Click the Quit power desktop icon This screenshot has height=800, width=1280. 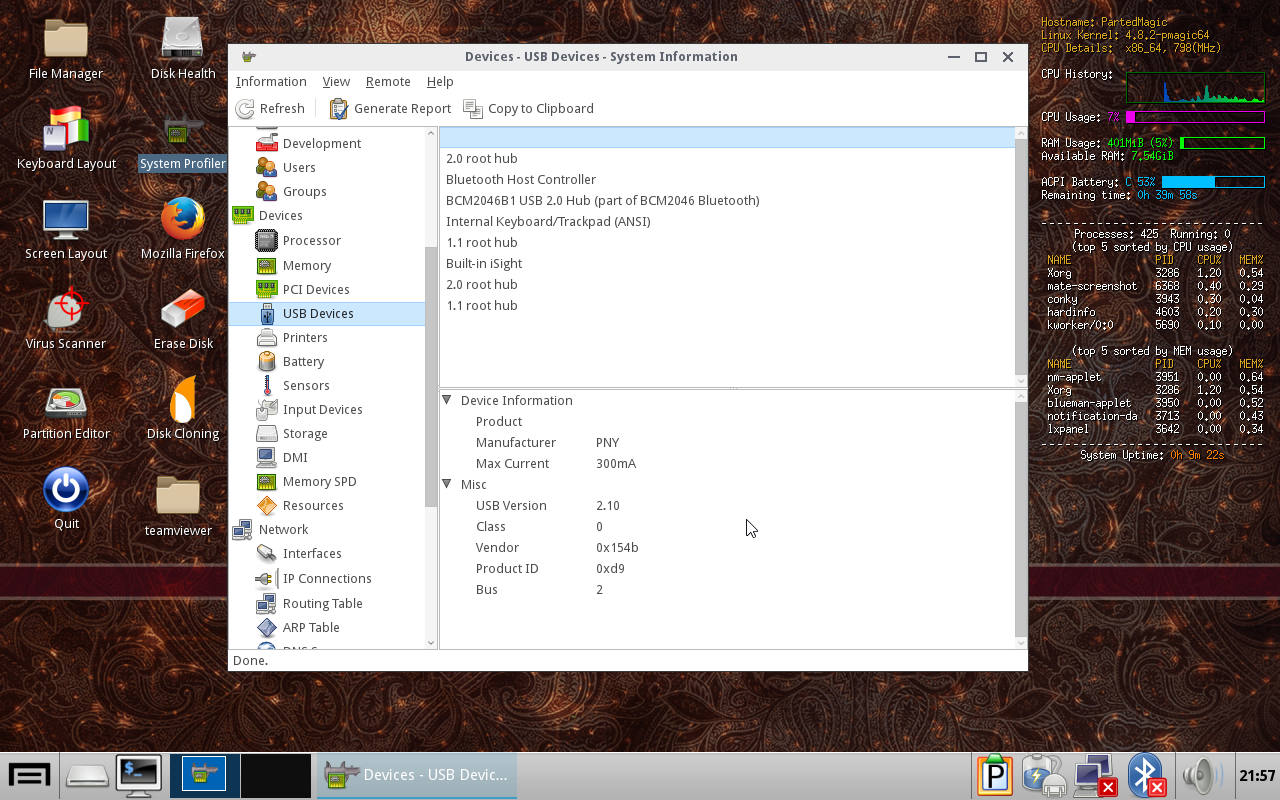coord(66,498)
